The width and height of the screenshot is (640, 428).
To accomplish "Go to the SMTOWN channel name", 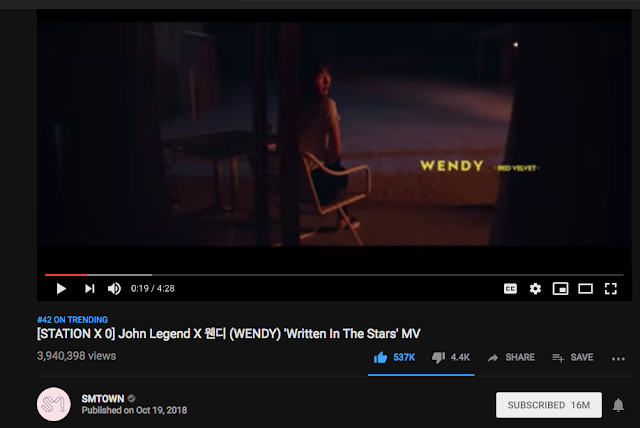I will [x=103, y=399].
